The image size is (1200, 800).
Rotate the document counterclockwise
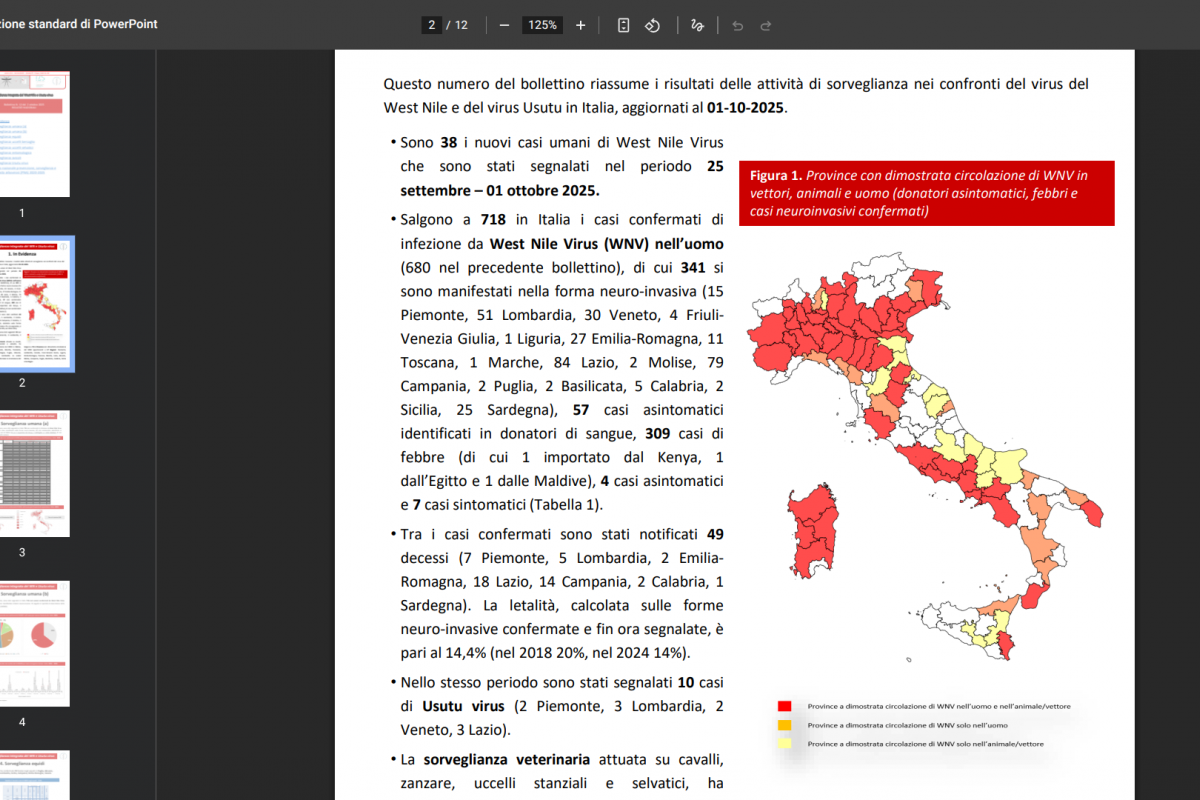(652, 25)
